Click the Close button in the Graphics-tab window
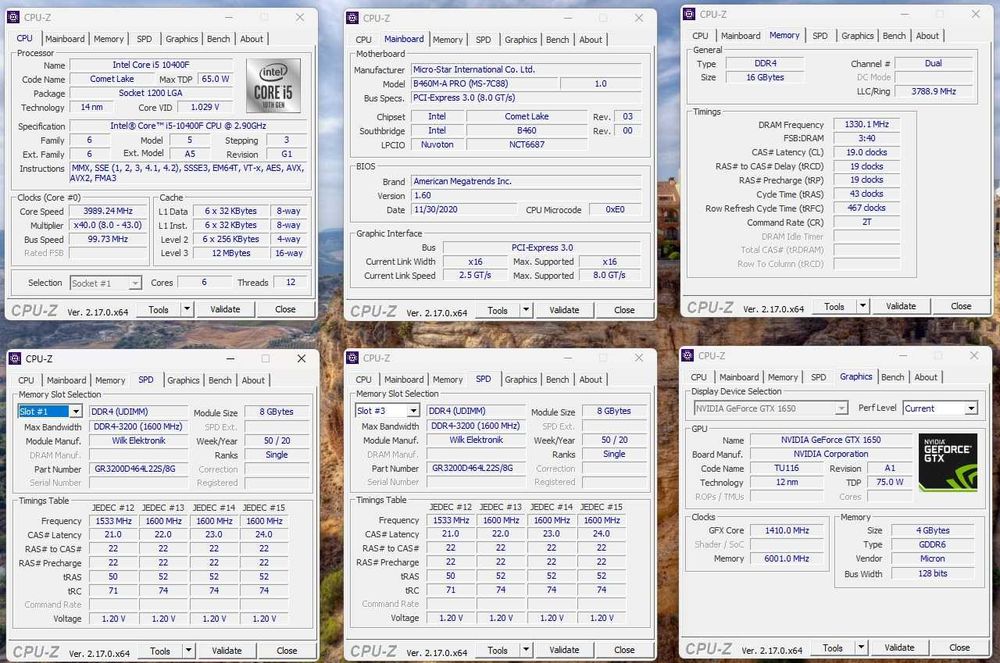The height and width of the screenshot is (663, 1000). click(960, 647)
